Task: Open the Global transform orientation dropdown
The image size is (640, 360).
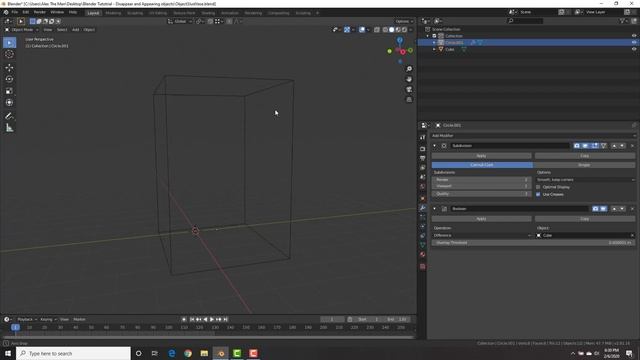Action: (180, 21)
